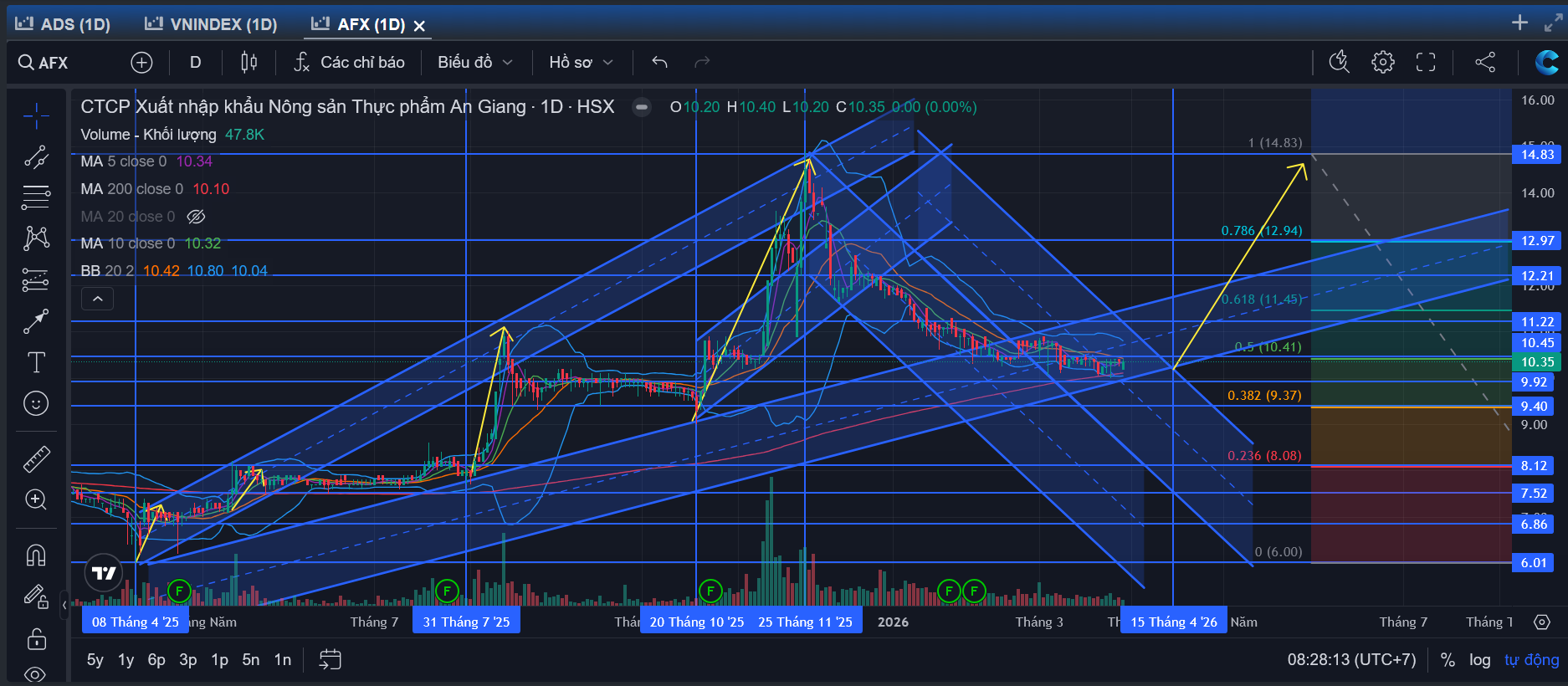Open the emoji and icons tool

(36, 403)
